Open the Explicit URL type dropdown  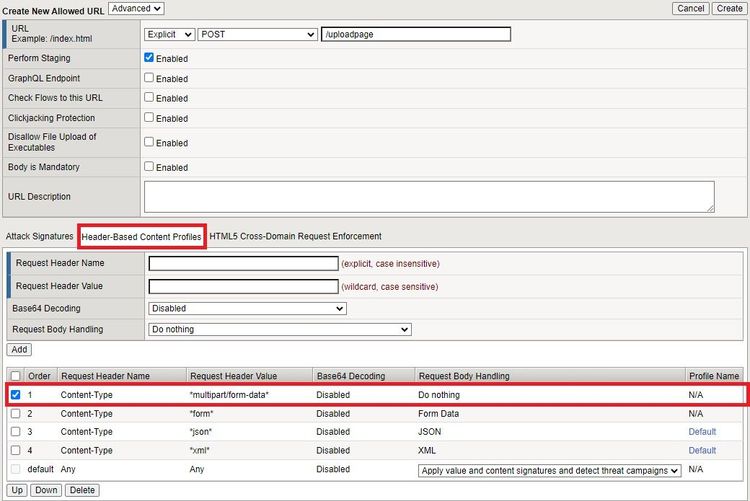coord(169,34)
